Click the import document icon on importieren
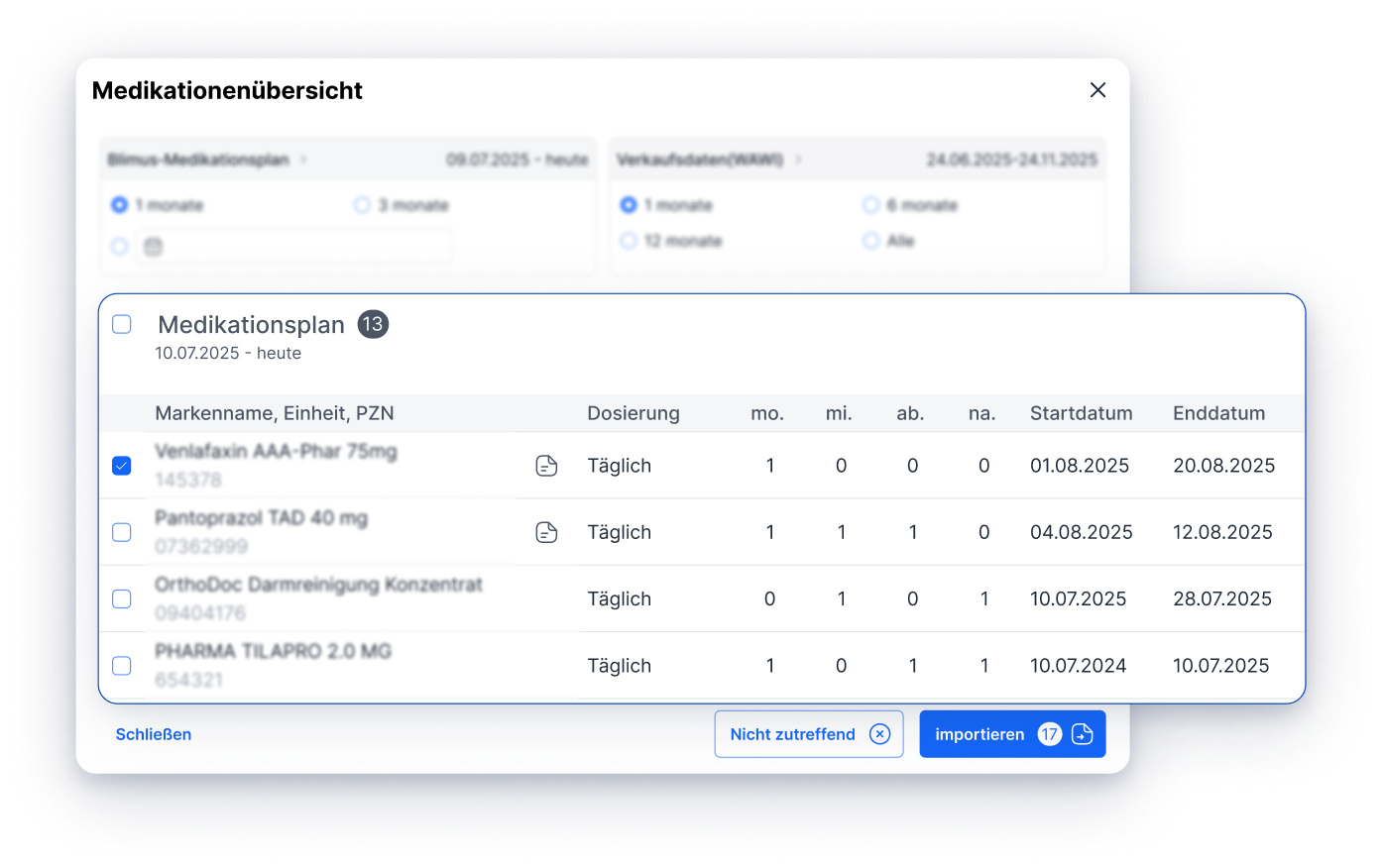The width and height of the screenshot is (1383, 868). [x=1083, y=734]
